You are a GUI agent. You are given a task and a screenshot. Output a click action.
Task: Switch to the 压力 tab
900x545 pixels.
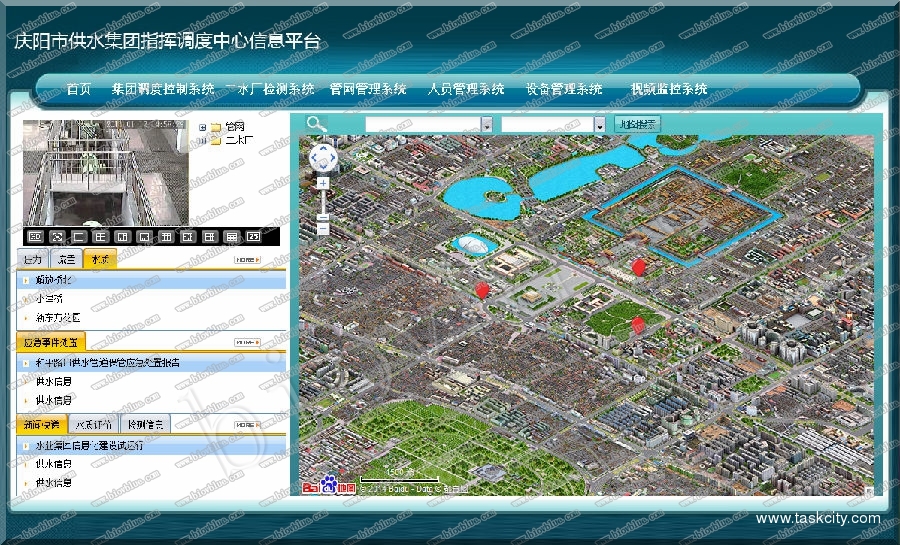pyautogui.click(x=33, y=259)
